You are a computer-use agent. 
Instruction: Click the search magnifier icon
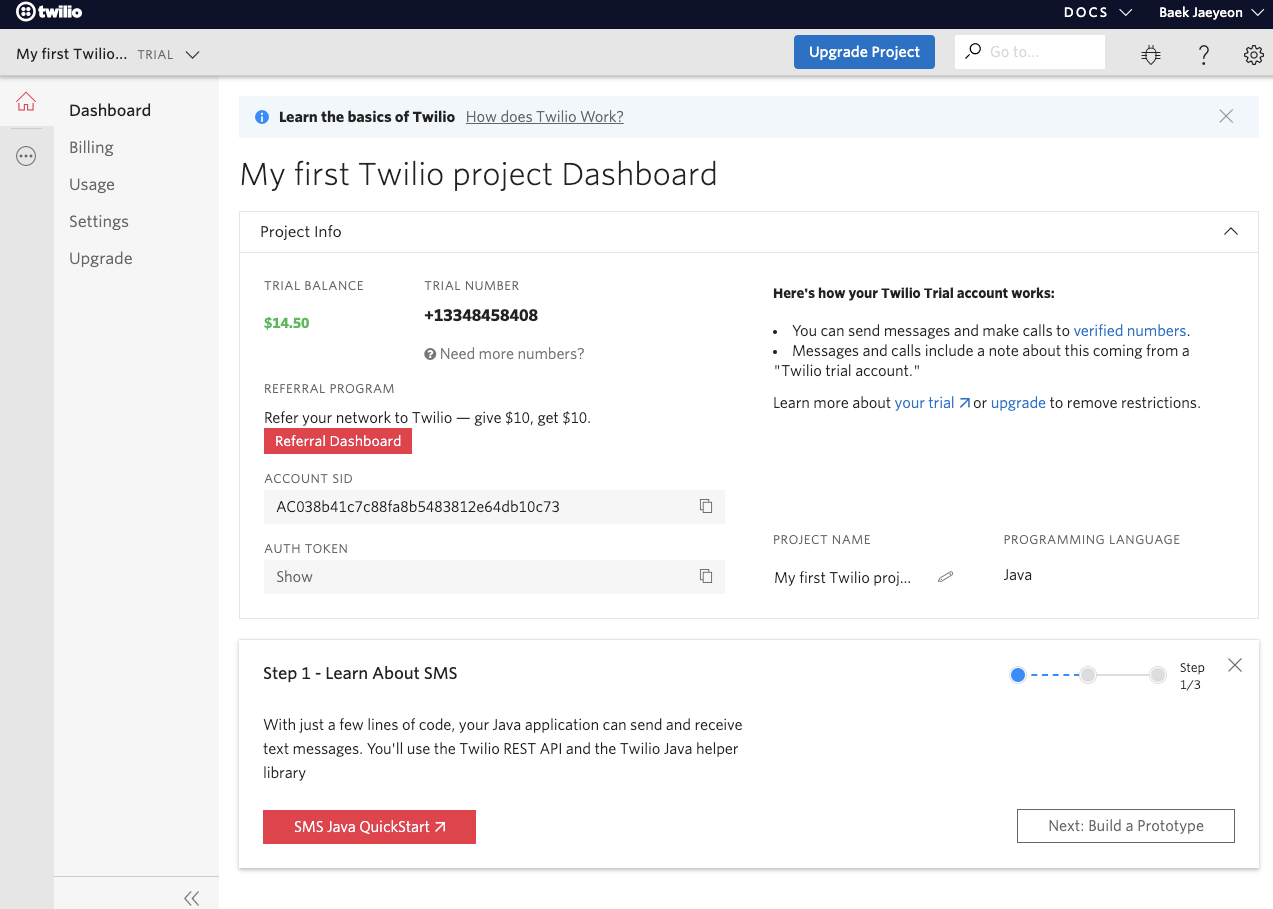pyautogui.click(x=973, y=51)
